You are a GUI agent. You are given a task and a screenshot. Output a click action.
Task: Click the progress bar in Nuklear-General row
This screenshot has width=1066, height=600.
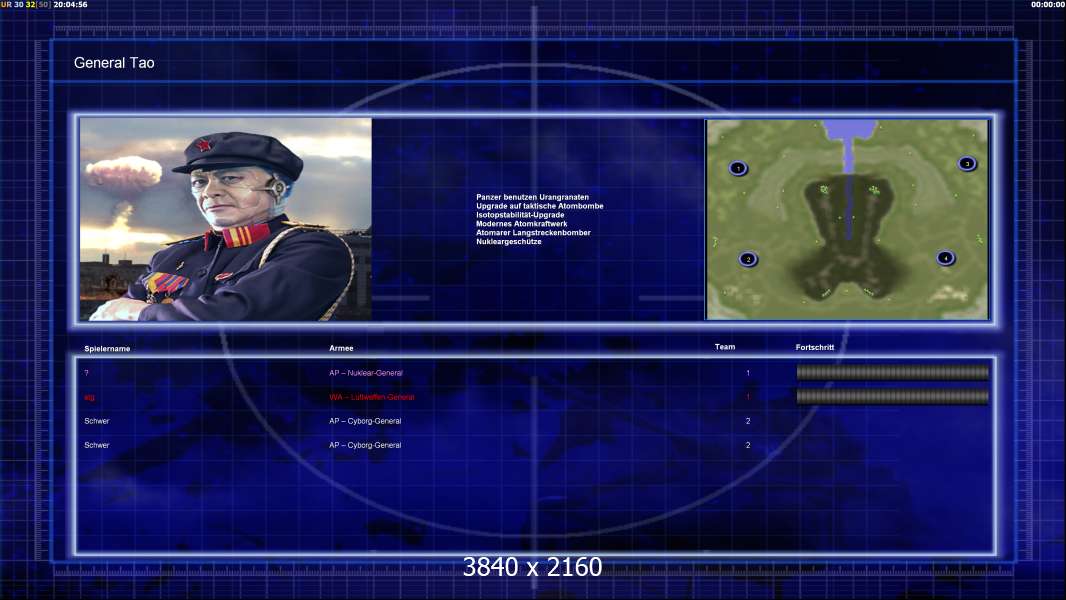[893, 372]
